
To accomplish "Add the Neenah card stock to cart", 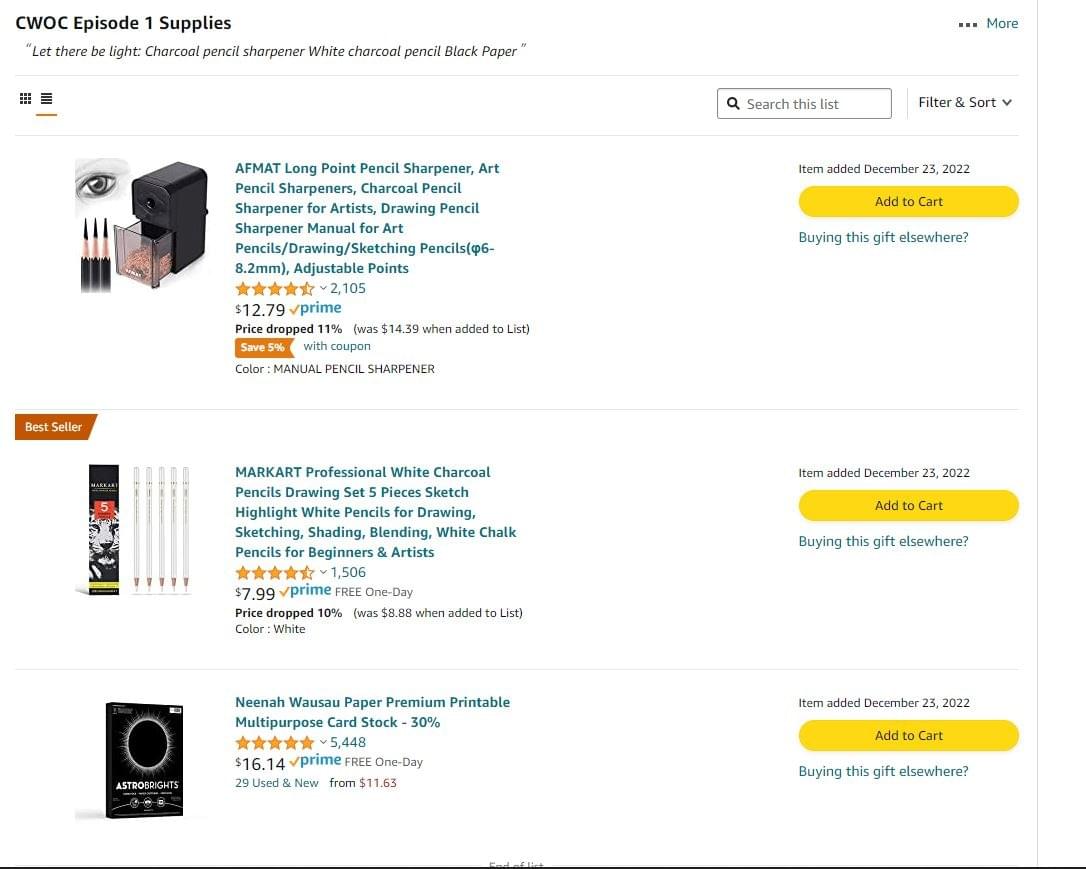I will coord(908,735).
